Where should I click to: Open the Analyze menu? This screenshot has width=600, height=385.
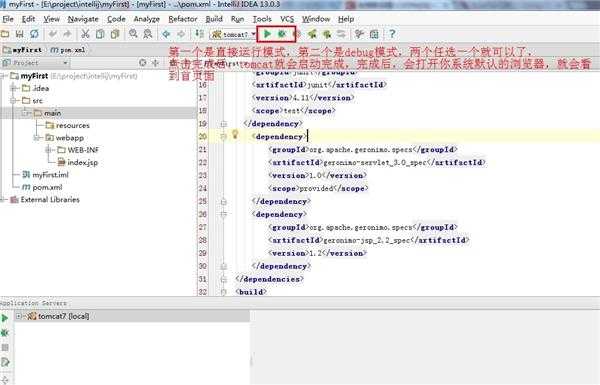[147, 19]
